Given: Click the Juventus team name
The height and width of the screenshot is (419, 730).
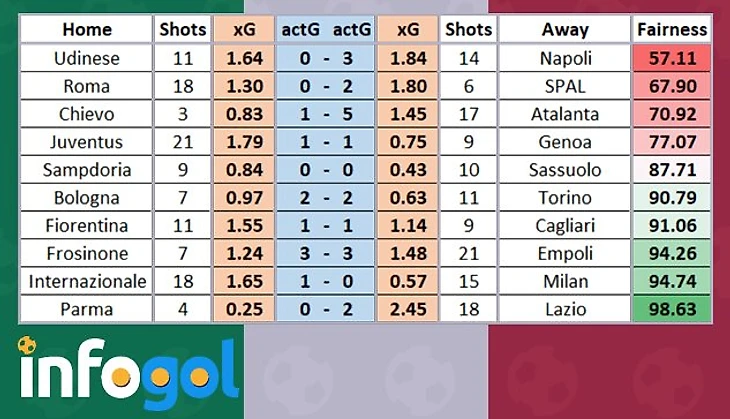Looking at the screenshot, I should (x=87, y=142).
